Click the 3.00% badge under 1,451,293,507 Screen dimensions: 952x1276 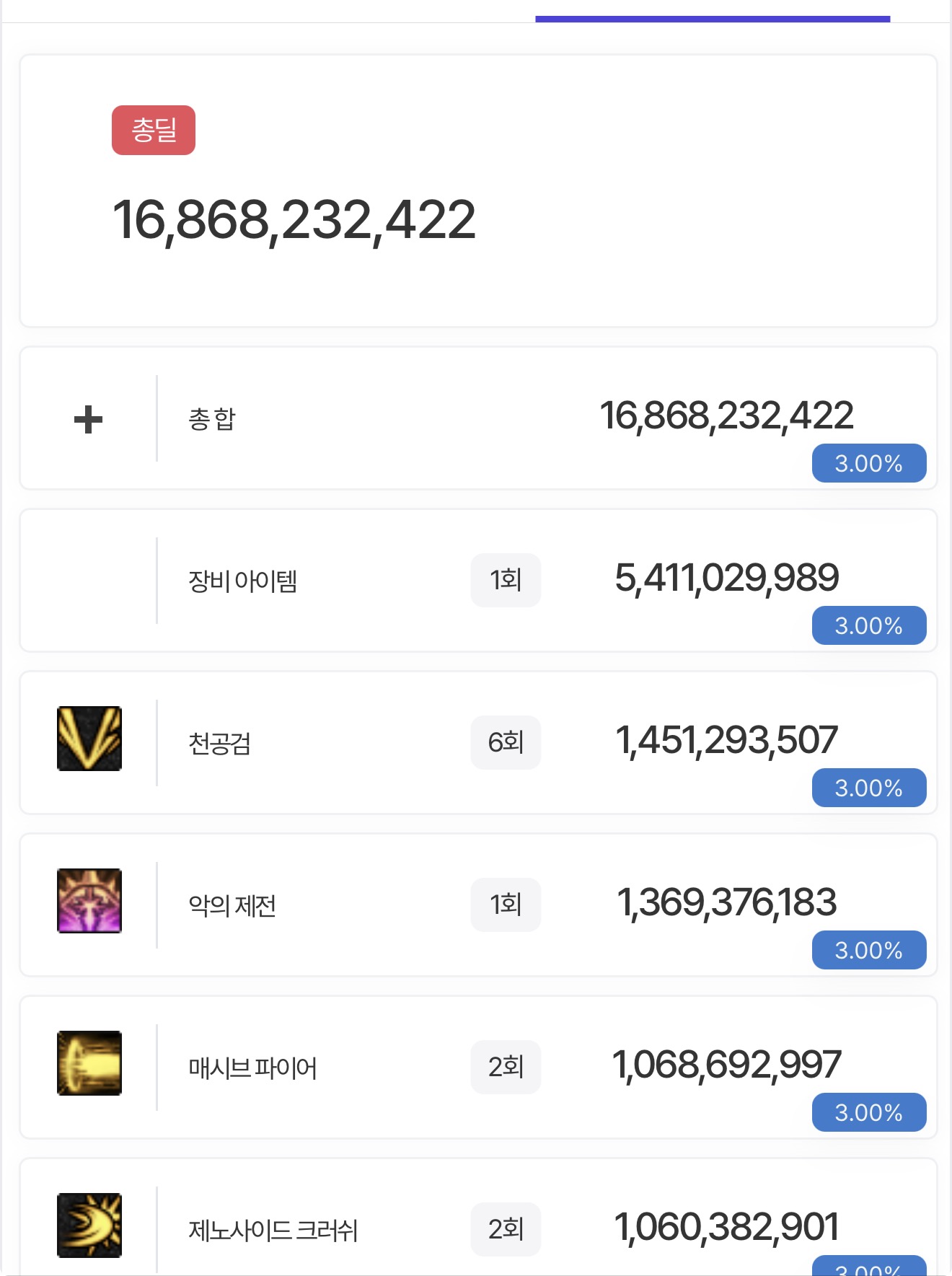[869, 788]
